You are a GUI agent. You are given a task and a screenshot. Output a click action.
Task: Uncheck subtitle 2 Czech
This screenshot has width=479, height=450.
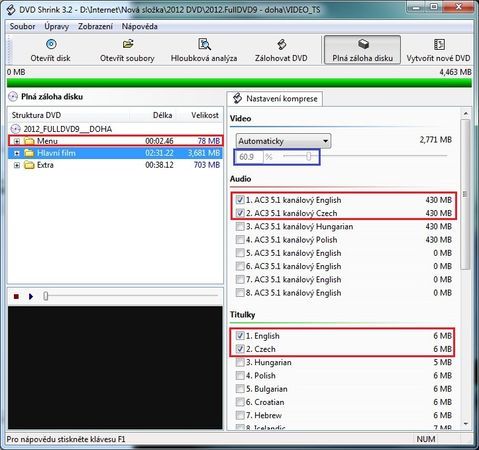[240, 349]
